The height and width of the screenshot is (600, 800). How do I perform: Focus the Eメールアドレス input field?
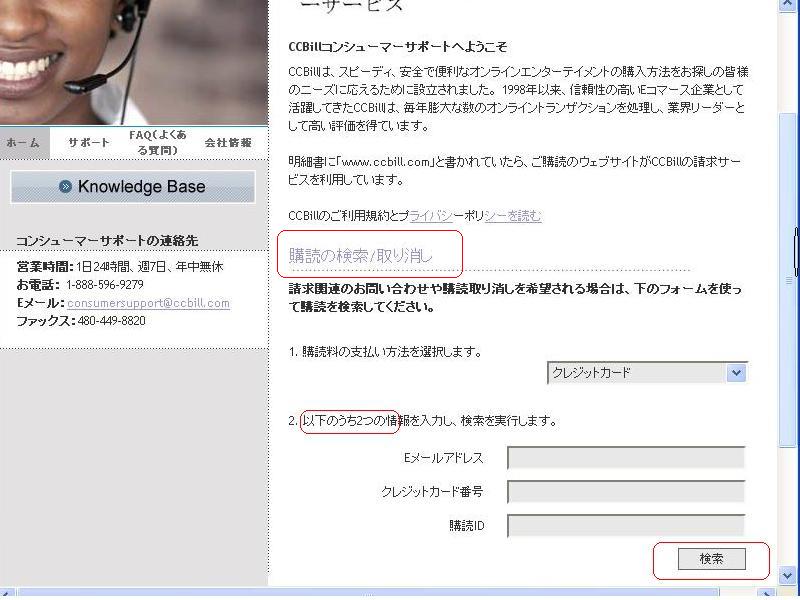pos(625,458)
